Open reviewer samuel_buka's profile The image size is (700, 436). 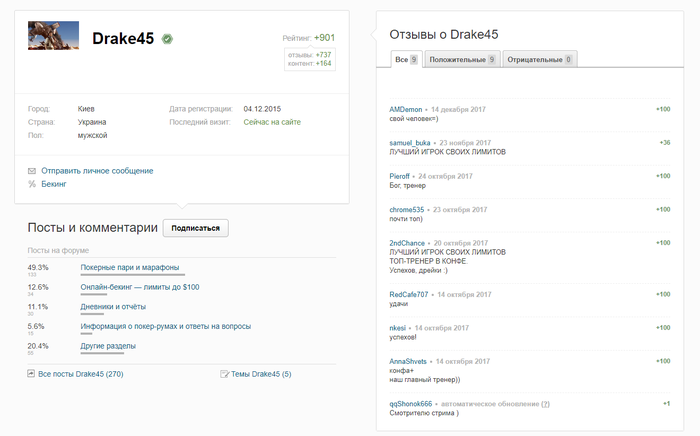coord(409,143)
